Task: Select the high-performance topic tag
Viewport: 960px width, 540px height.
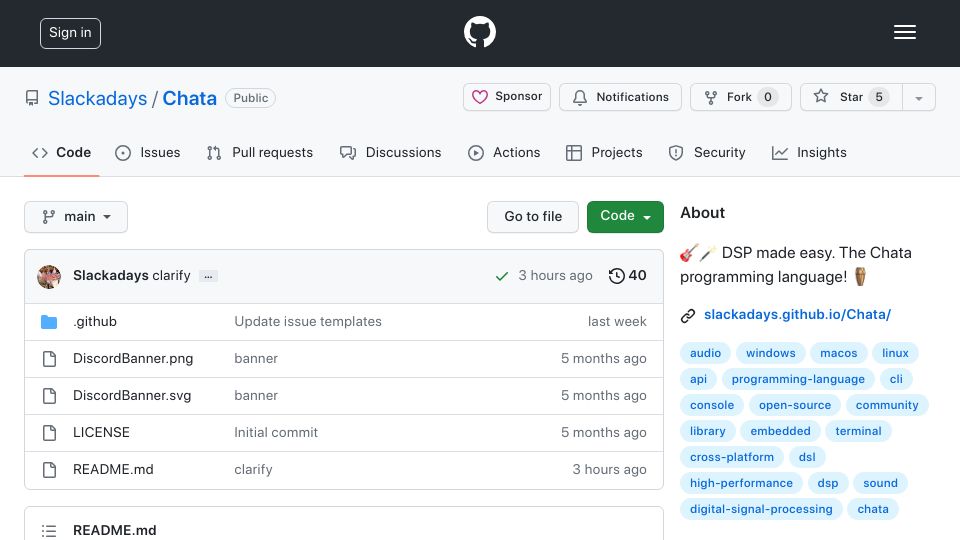Action: tap(741, 483)
